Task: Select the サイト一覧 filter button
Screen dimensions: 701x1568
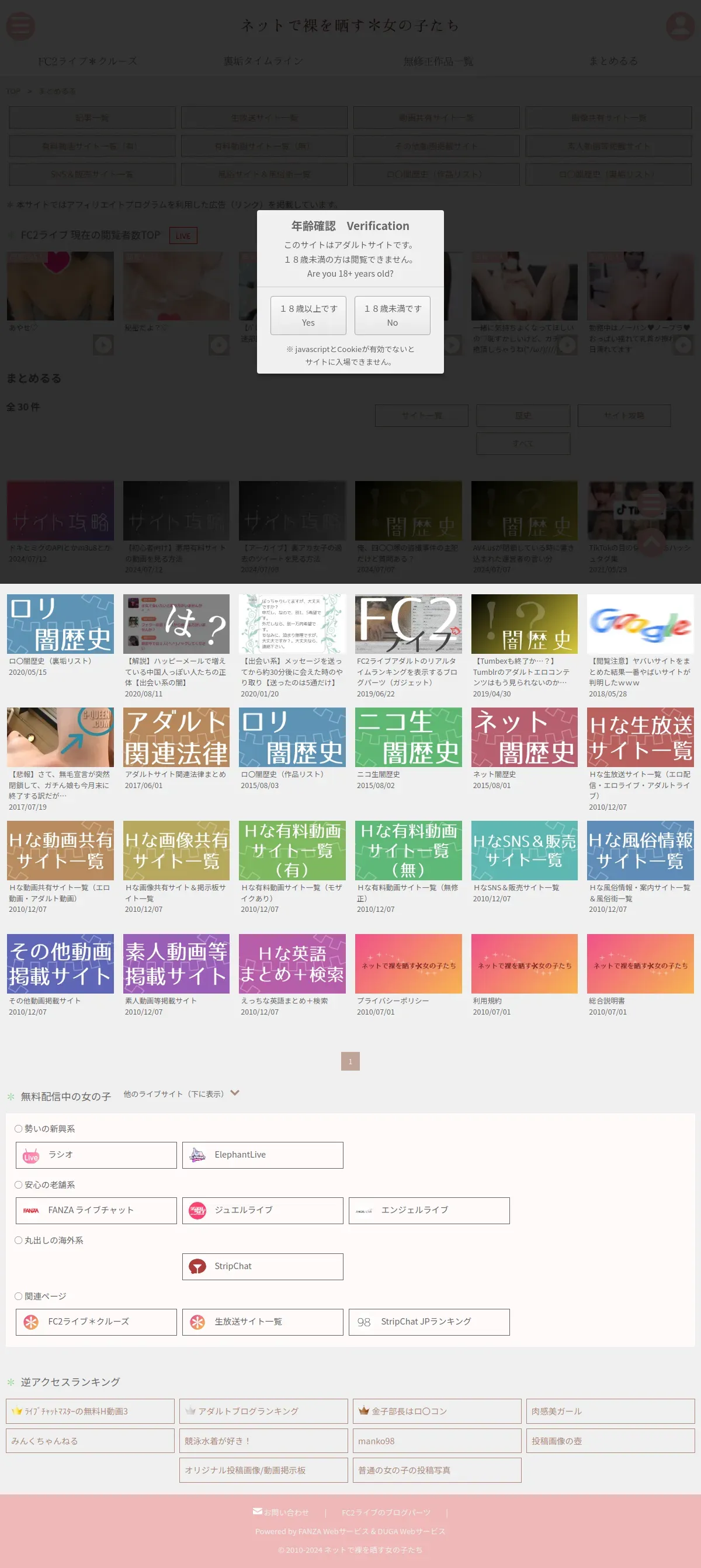Action: pos(421,416)
